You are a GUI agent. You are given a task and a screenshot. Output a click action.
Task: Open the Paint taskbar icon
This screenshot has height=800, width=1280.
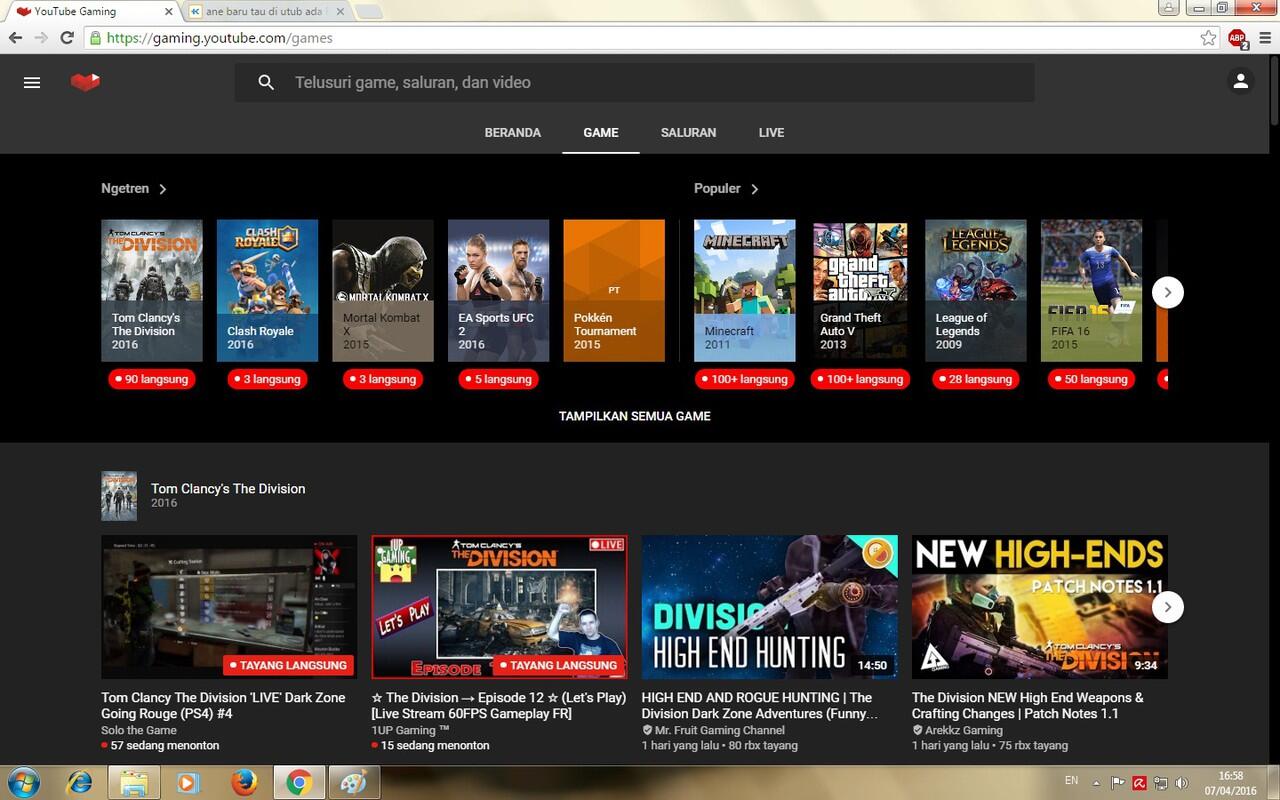(353, 782)
